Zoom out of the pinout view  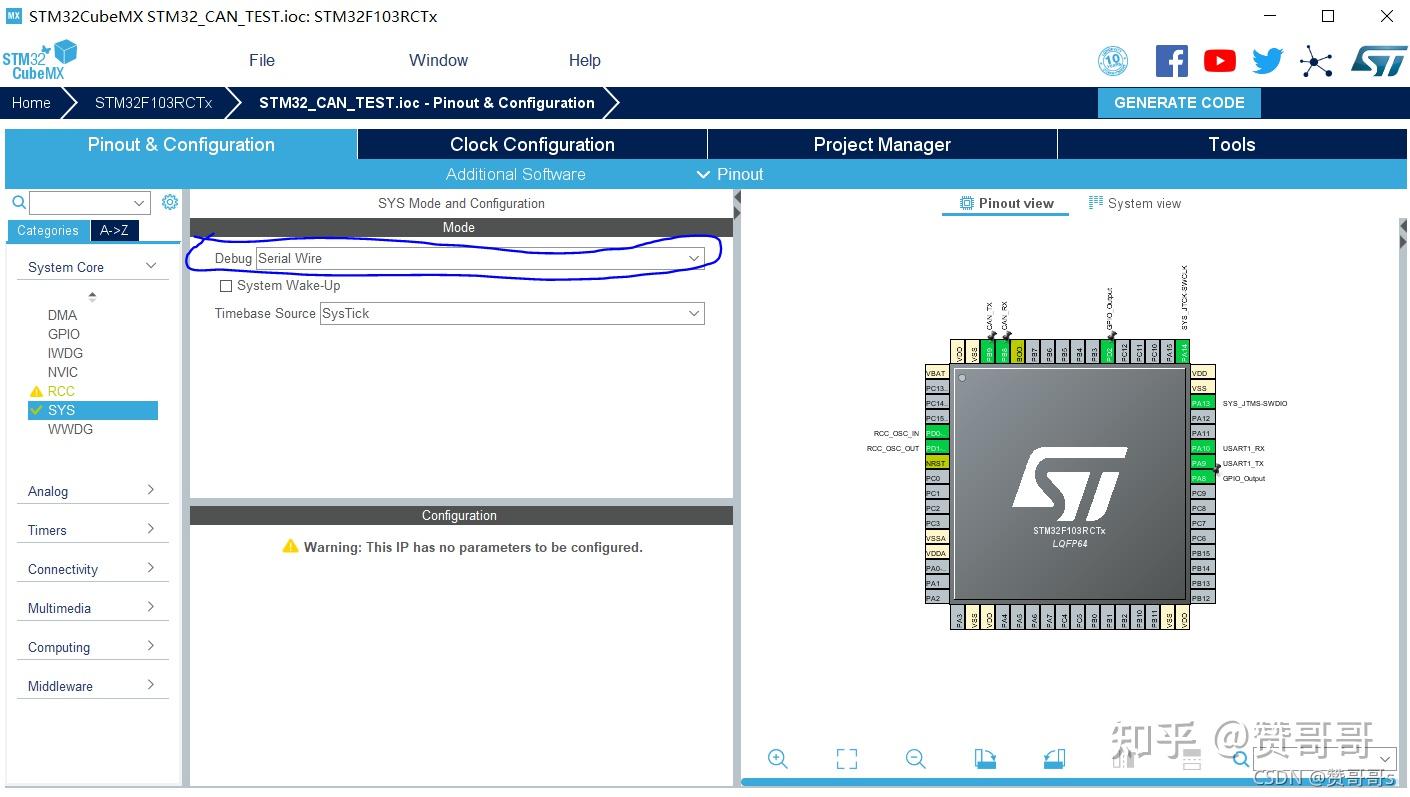[x=915, y=758]
